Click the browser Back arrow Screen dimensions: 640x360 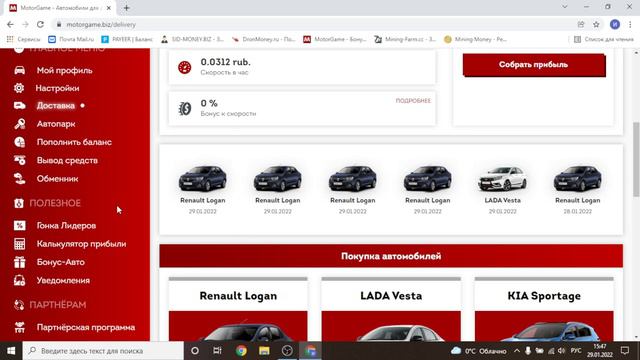[x=10, y=24]
